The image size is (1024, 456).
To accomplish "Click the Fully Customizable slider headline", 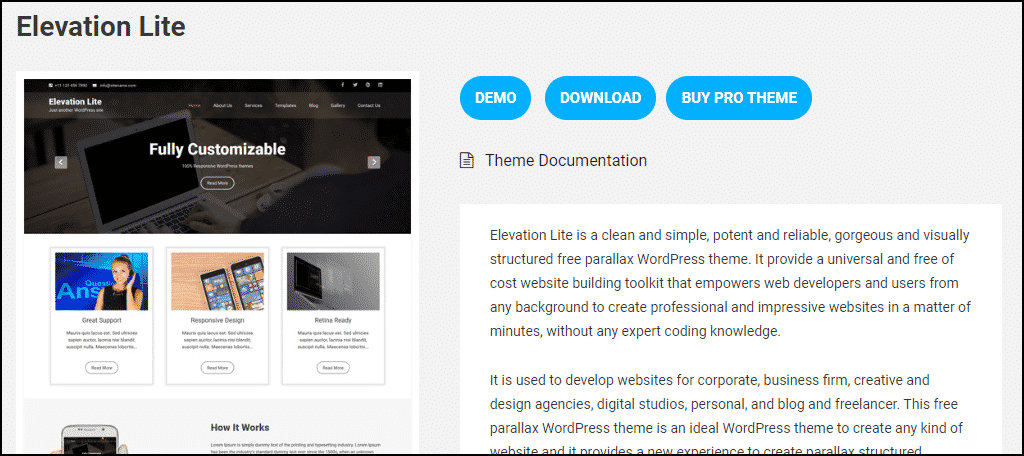I will tap(217, 149).
